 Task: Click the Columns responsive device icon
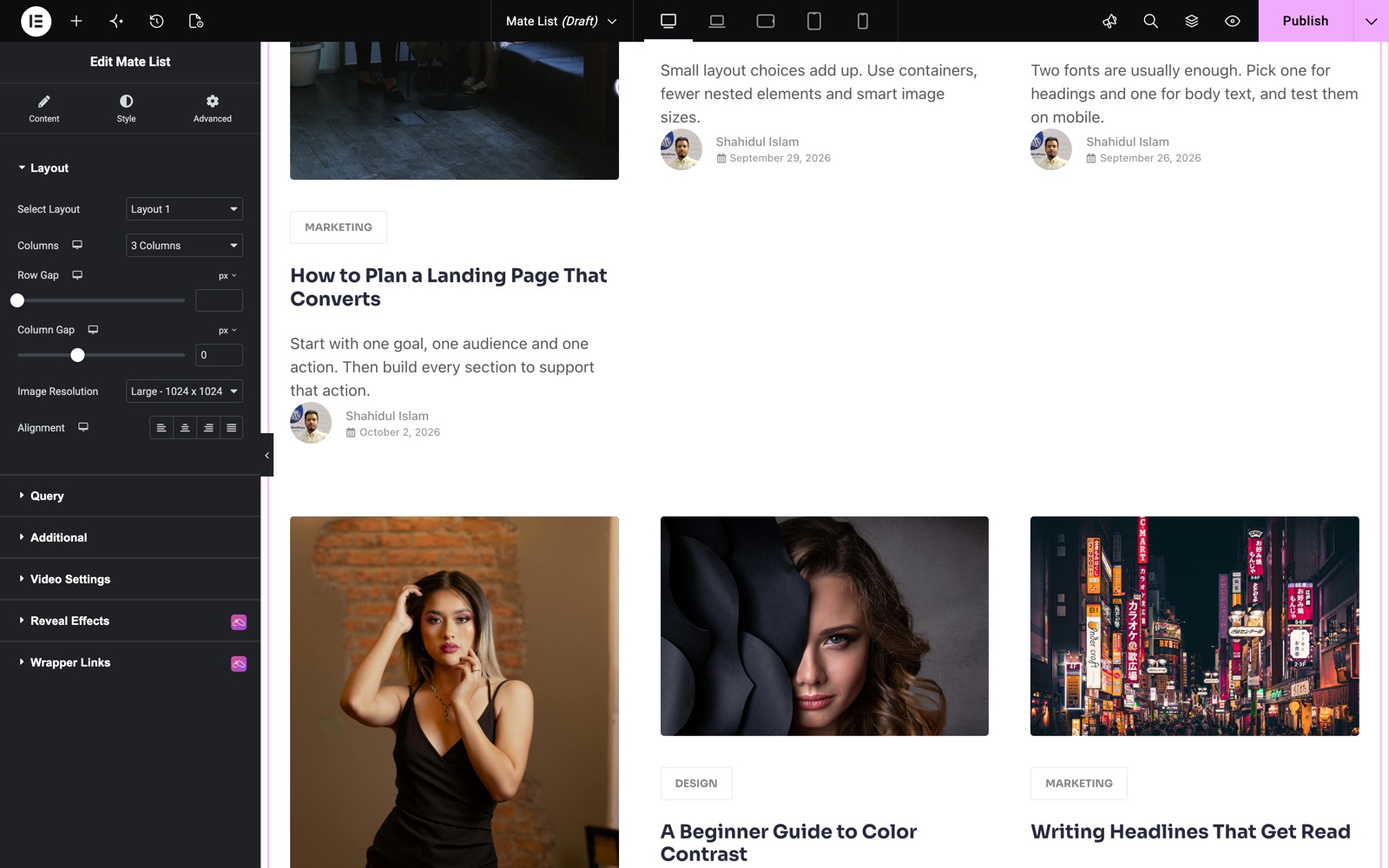pyautogui.click(x=77, y=246)
